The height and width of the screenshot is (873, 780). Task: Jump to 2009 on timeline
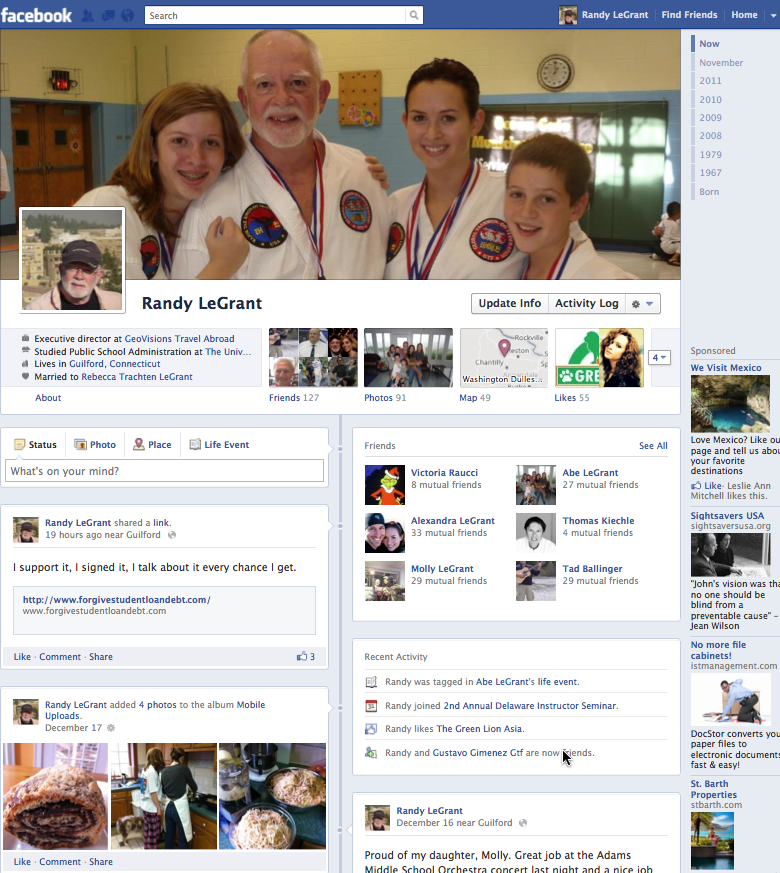[710, 117]
